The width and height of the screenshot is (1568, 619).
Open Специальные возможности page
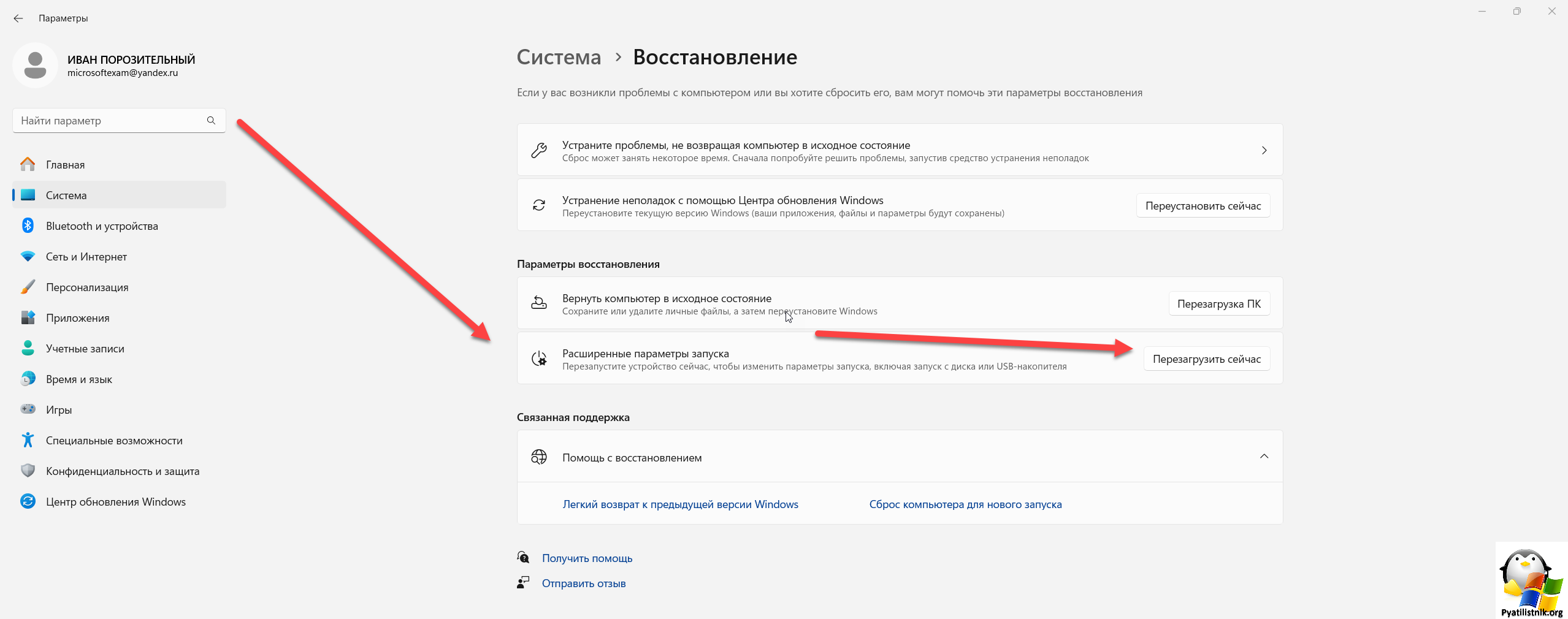point(119,440)
